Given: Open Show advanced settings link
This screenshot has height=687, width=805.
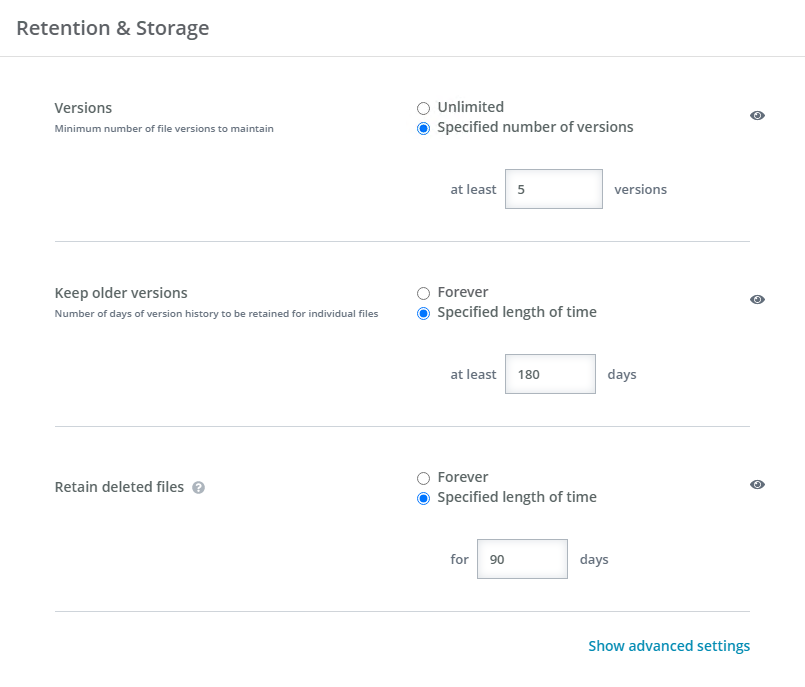Looking at the screenshot, I should (669, 646).
